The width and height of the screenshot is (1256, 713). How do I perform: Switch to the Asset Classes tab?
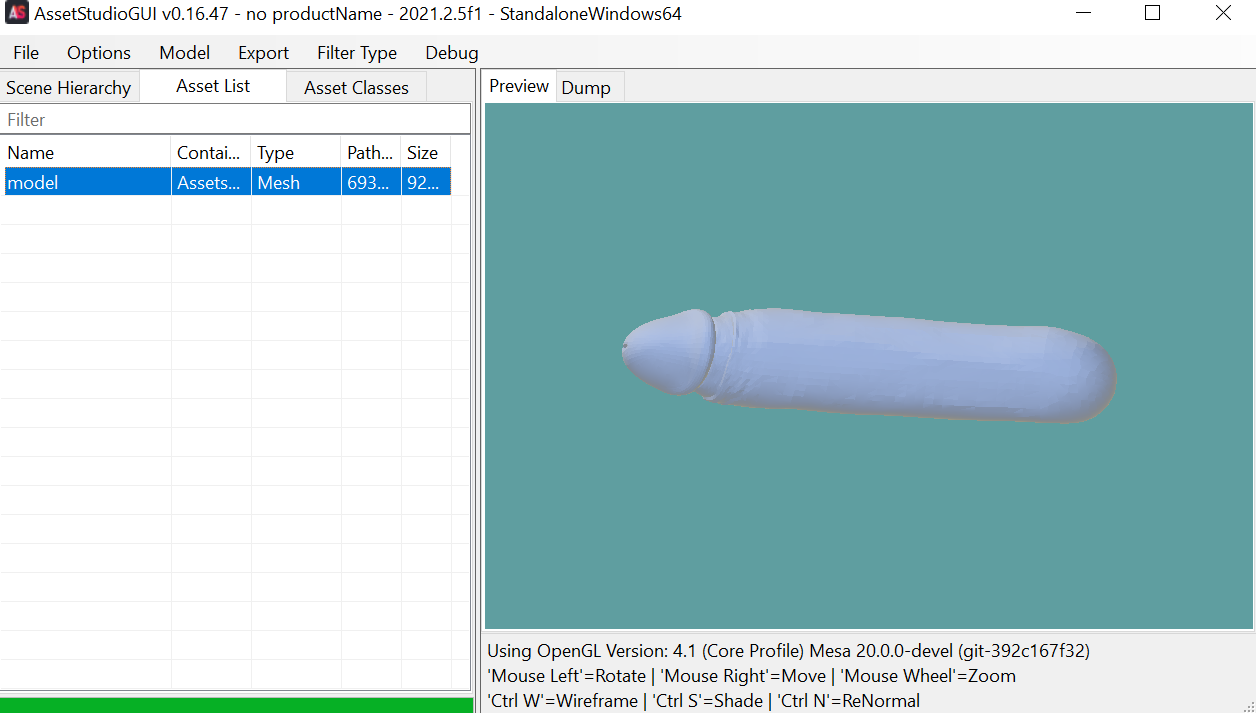[x=356, y=88]
